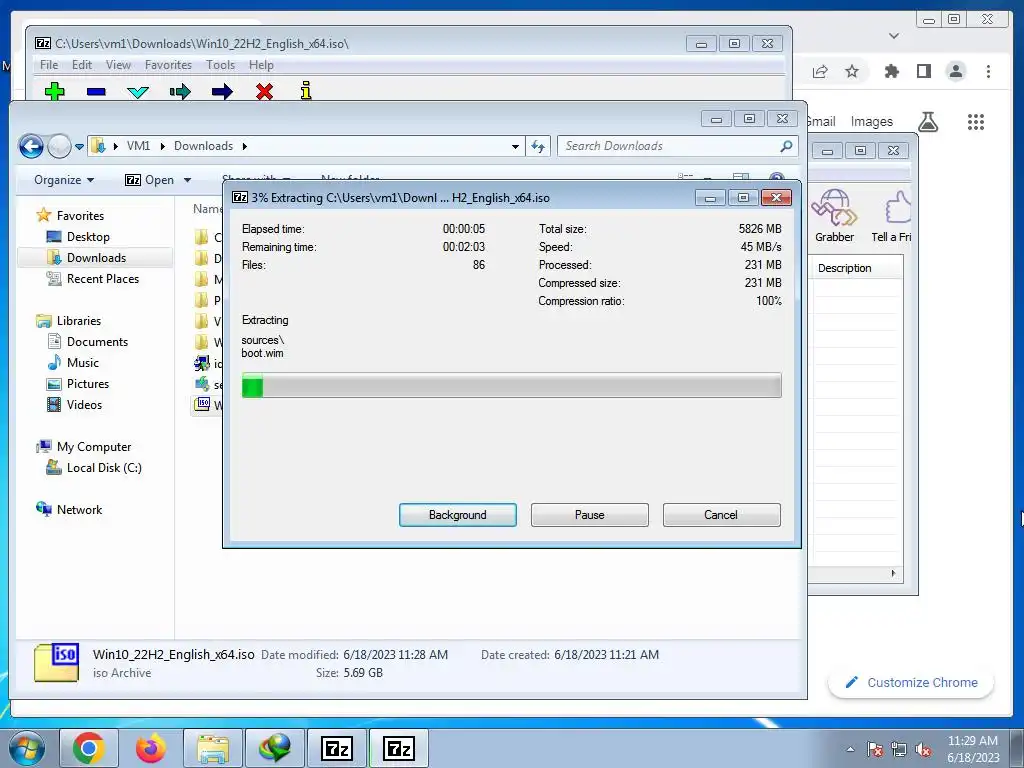1024x768 pixels.
Task: Click Grabber icon in background window
Action: [x=834, y=216]
